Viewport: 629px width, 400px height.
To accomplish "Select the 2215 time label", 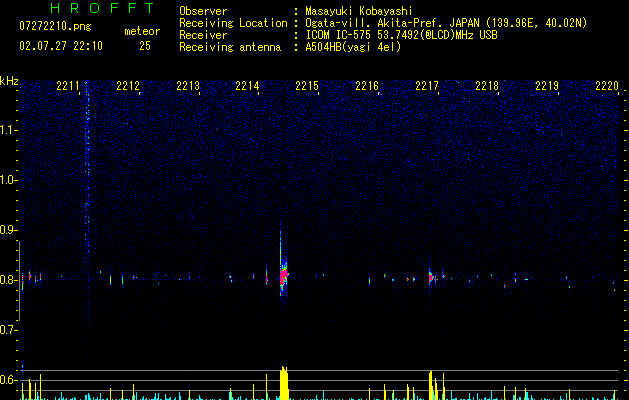I will click(x=307, y=86).
